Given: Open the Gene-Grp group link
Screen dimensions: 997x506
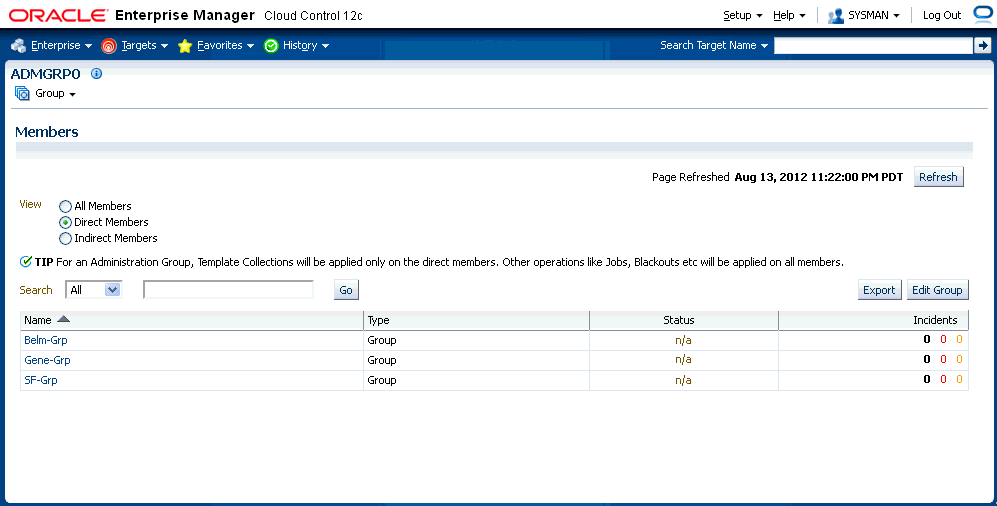Looking at the screenshot, I should 47,360.
